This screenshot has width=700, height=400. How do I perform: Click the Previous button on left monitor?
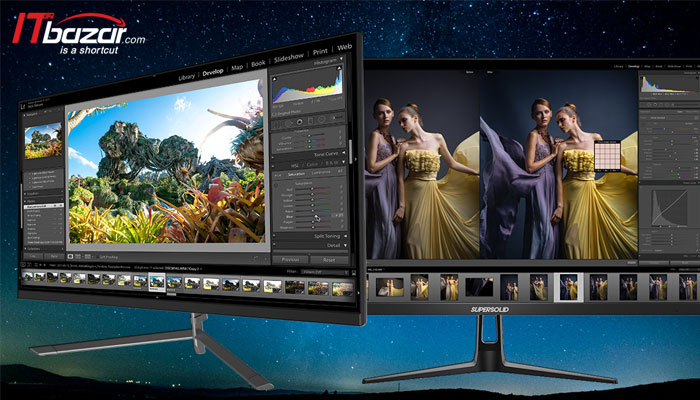[x=291, y=260]
